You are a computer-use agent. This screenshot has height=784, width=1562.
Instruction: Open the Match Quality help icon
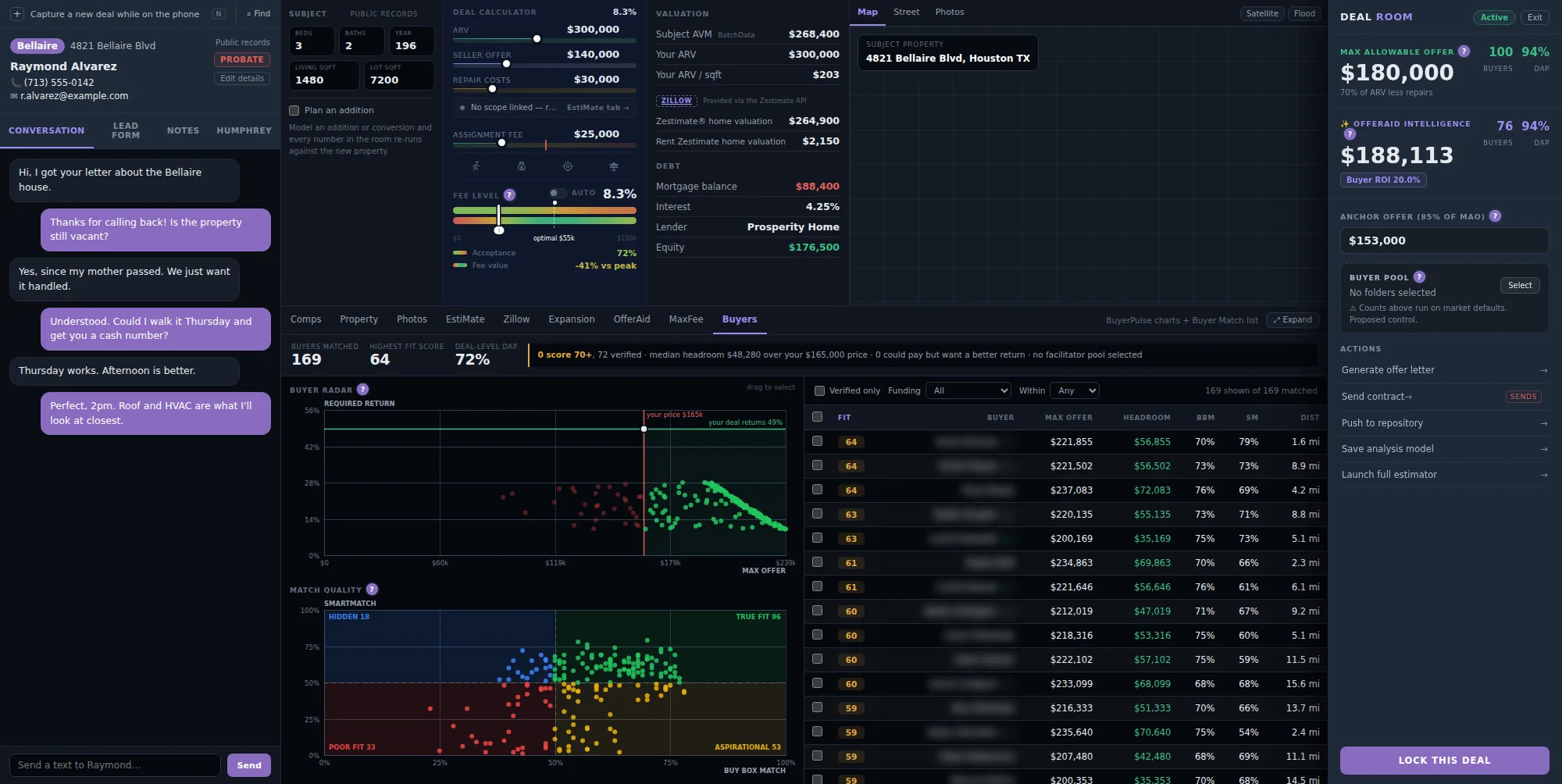point(372,590)
